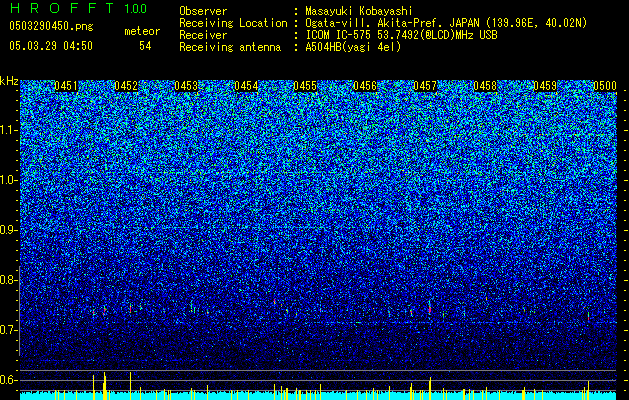629x400 pixels.
Task: Select observer name Masayuki Kobayashi
Action: (x=359, y=11)
